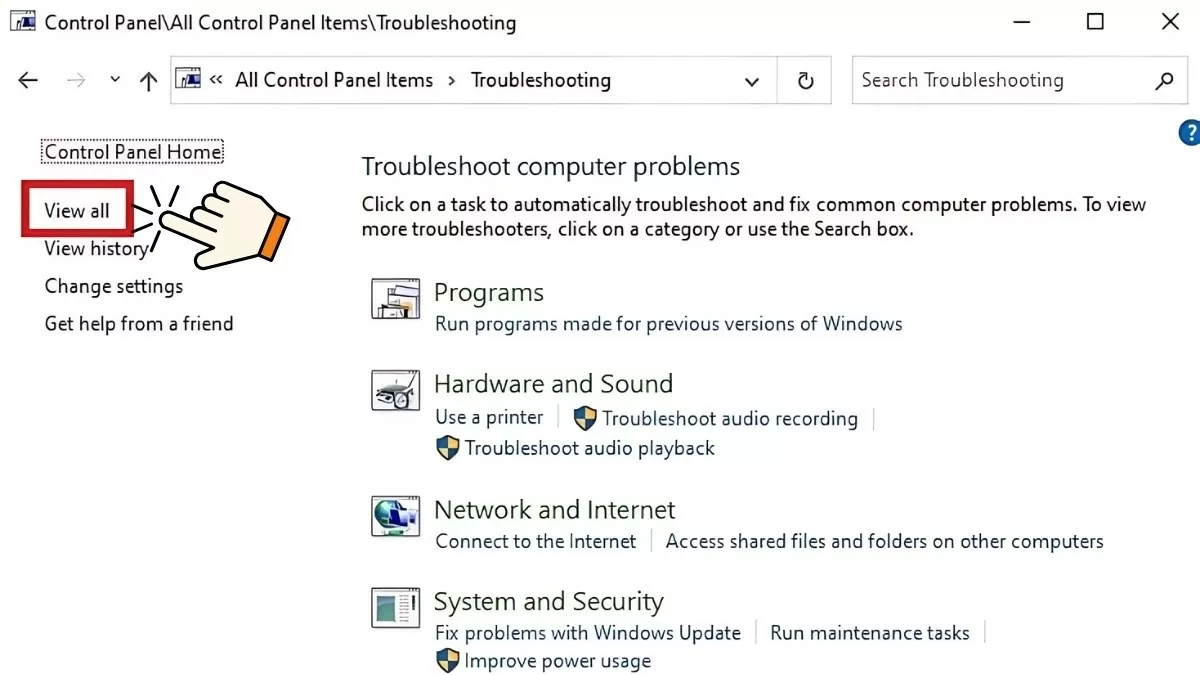The width and height of the screenshot is (1200, 675).
Task: Click the Programs category icon
Action: coord(396,298)
